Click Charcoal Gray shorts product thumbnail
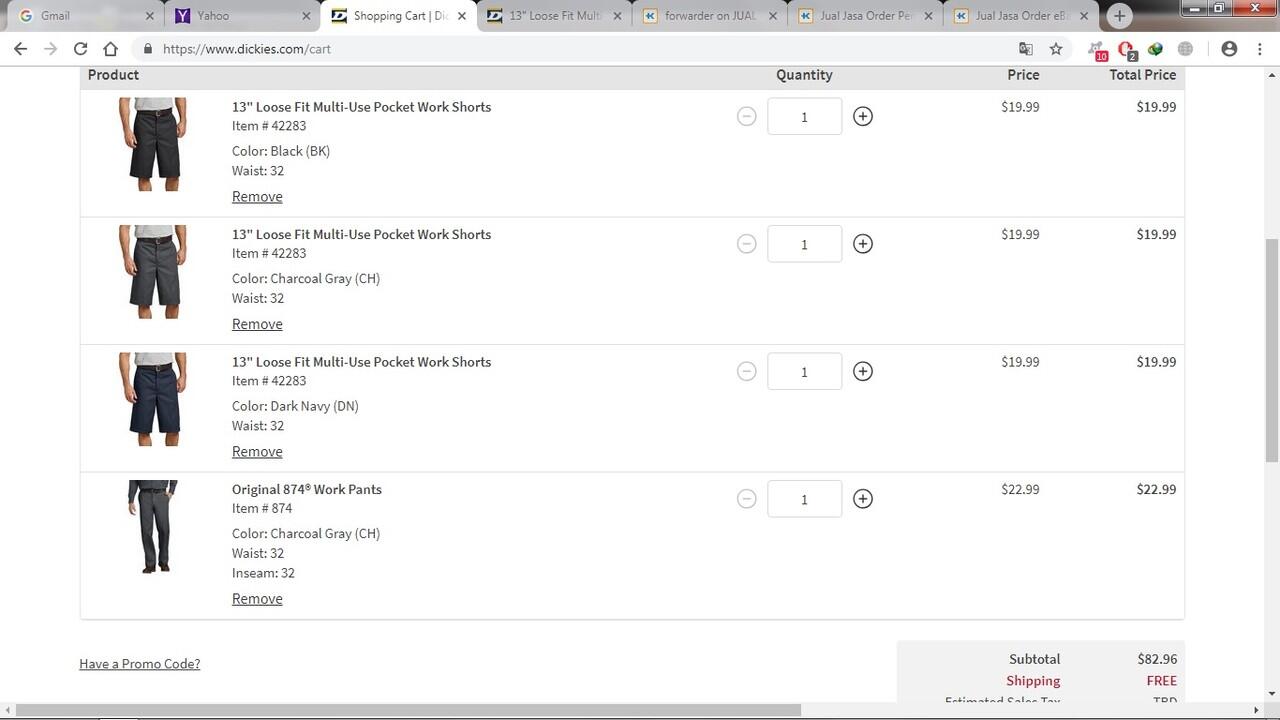 [153, 272]
